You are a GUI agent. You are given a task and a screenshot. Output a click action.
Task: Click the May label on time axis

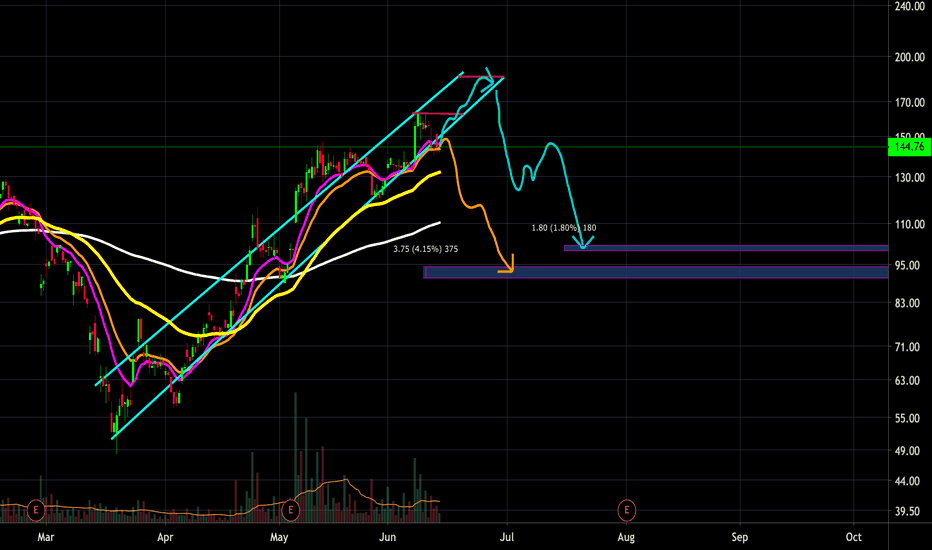pyautogui.click(x=279, y=538)
